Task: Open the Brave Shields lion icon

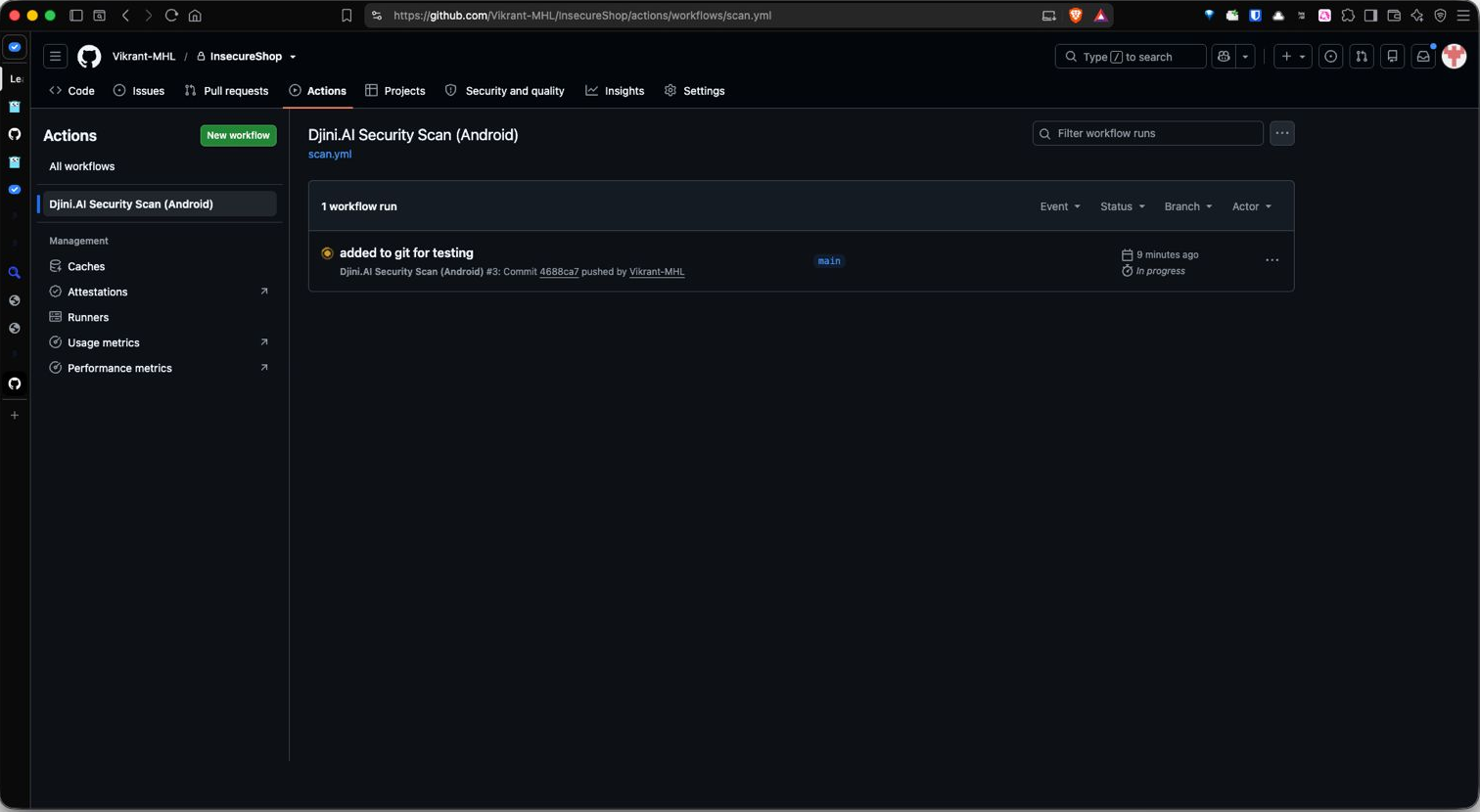Action: 1076,16
